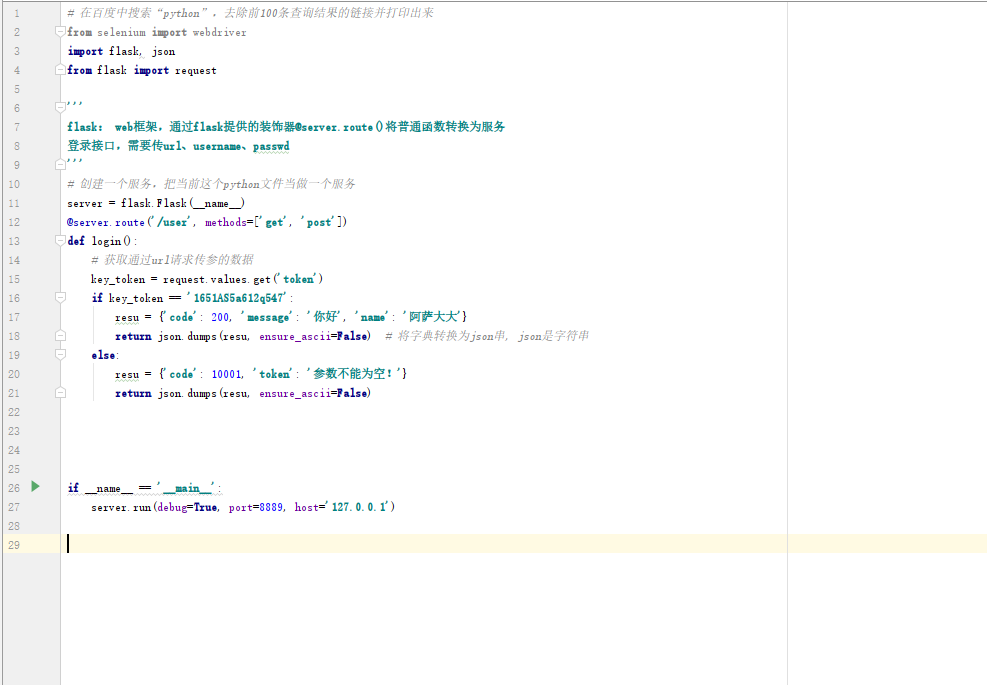Click the 'username' word in the docstring
Viewport: 987px width, 685px height.
point(217,146)
